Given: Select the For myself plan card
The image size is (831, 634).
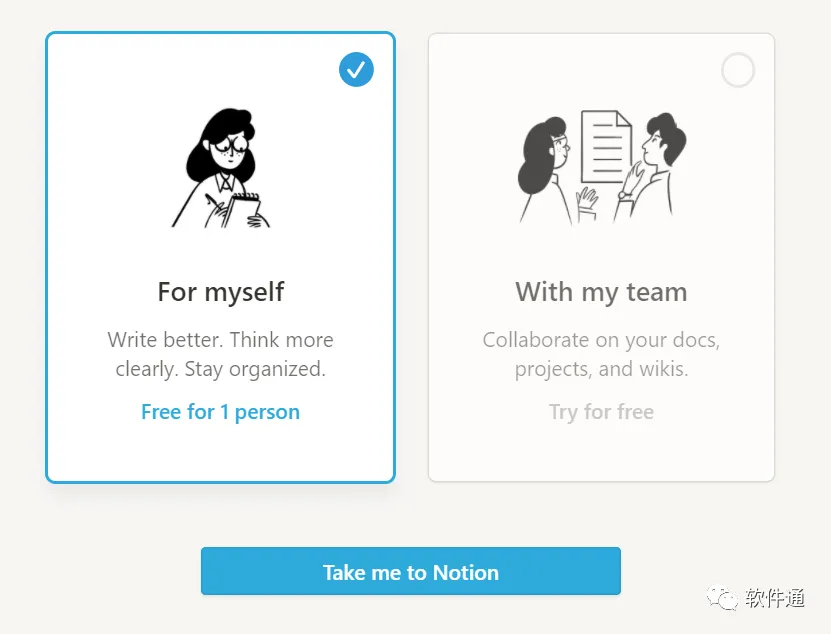Looking at the screenshot, I should pos(221,450).
